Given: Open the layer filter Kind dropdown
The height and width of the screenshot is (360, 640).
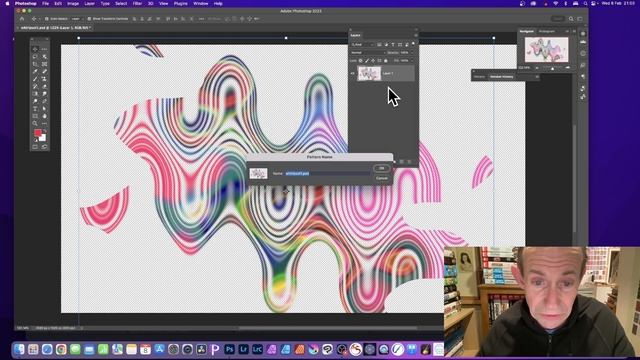Looking at the screenshot, I should tap(362, 44).
